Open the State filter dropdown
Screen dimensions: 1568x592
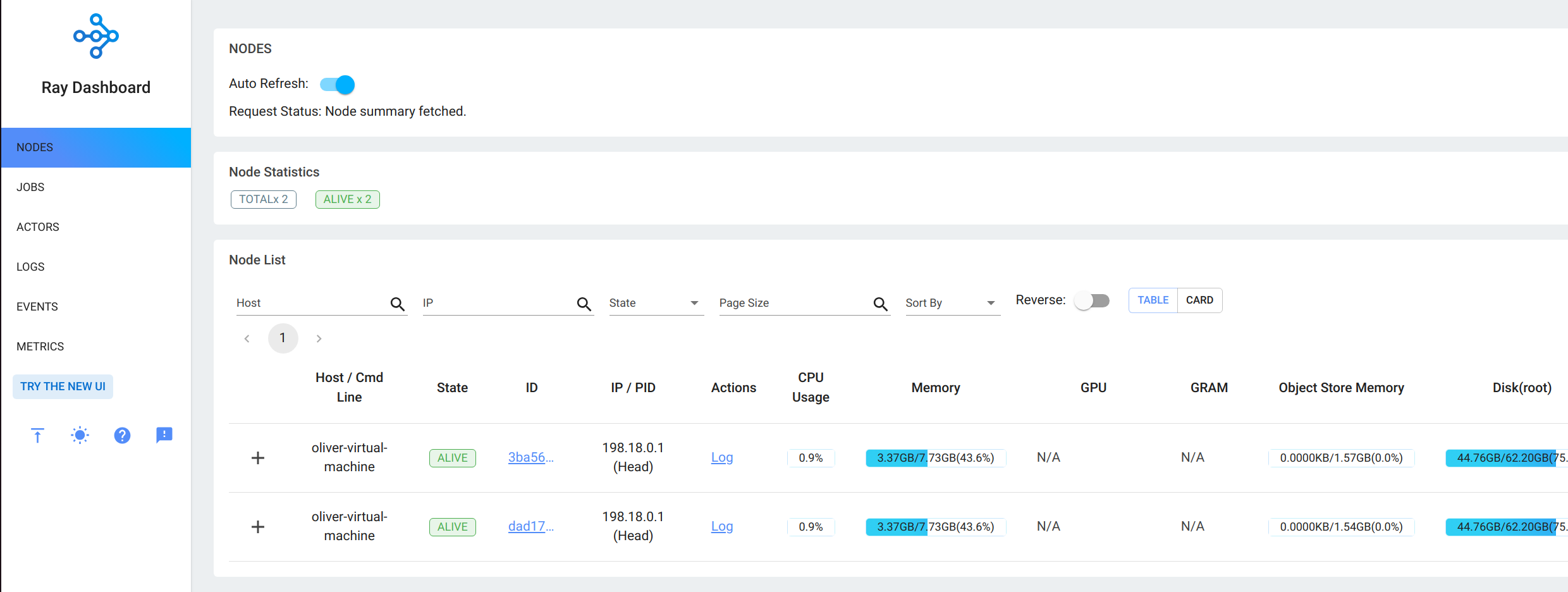[656, 303]
